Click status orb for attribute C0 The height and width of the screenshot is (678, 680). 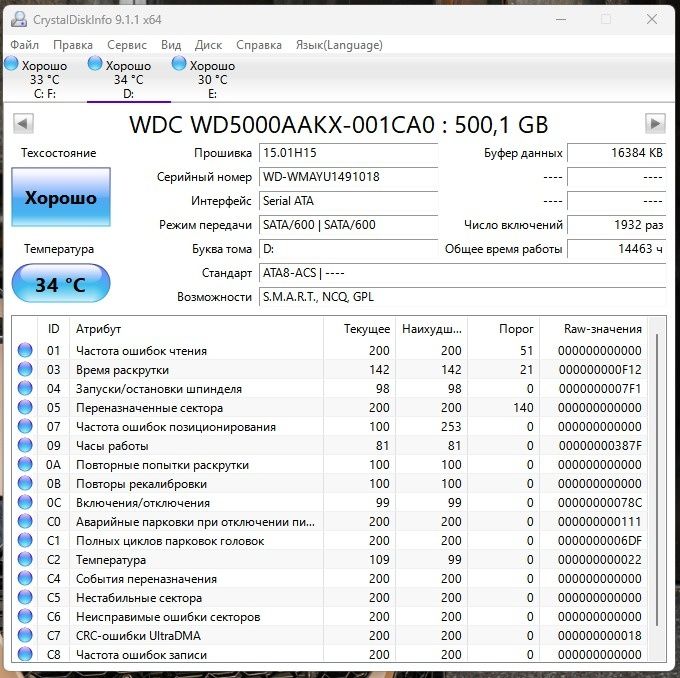pos(25,521)
